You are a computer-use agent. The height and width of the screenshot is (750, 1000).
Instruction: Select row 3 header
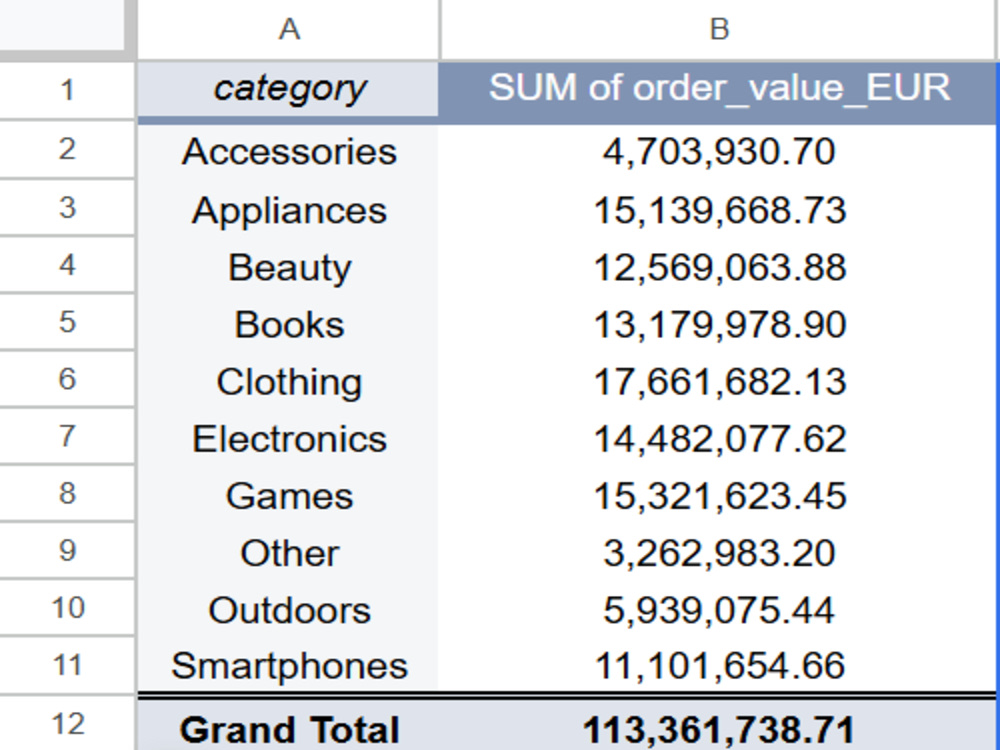67,208
